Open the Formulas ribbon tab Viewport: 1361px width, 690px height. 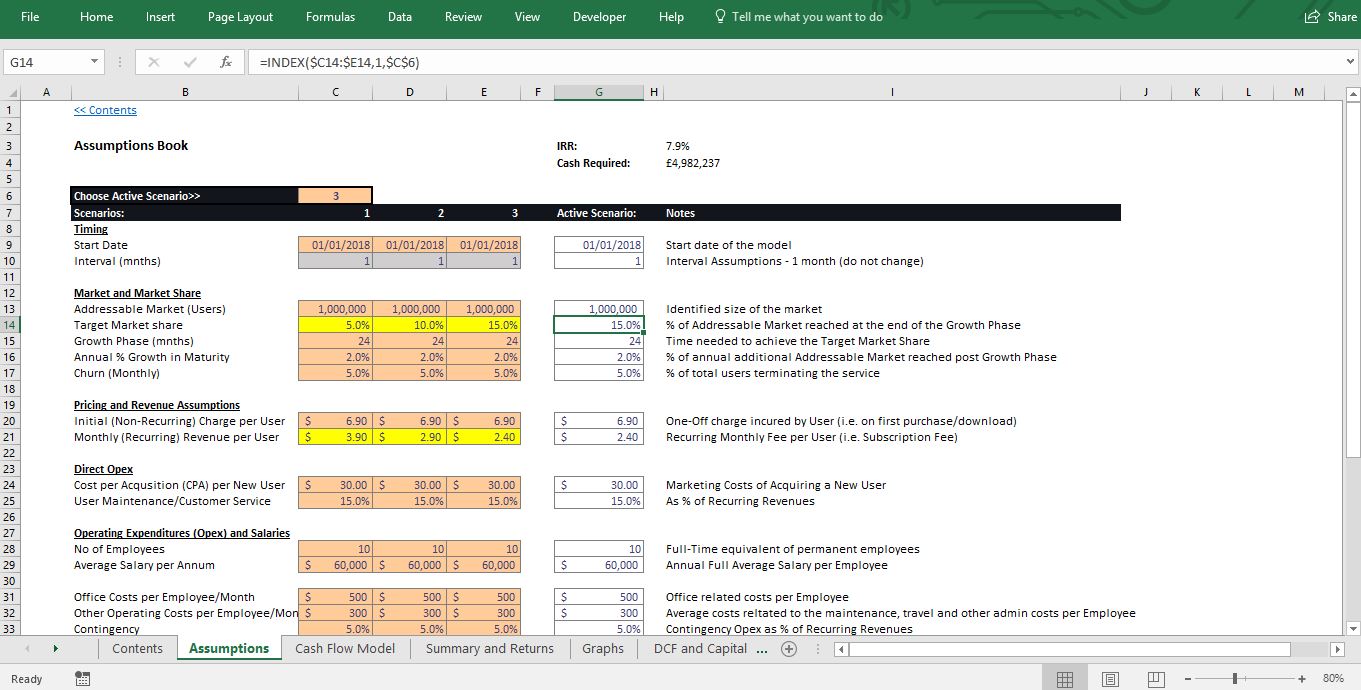tap(330, 17)
